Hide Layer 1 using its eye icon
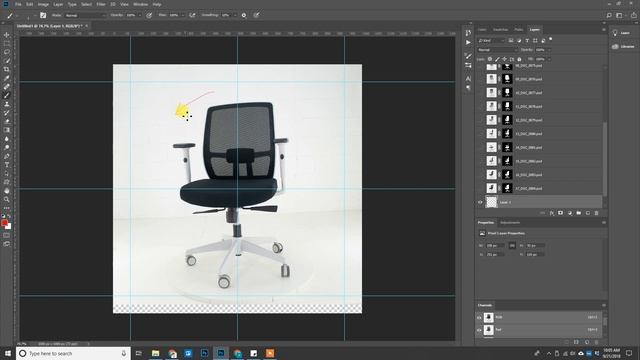 point(480,202)
